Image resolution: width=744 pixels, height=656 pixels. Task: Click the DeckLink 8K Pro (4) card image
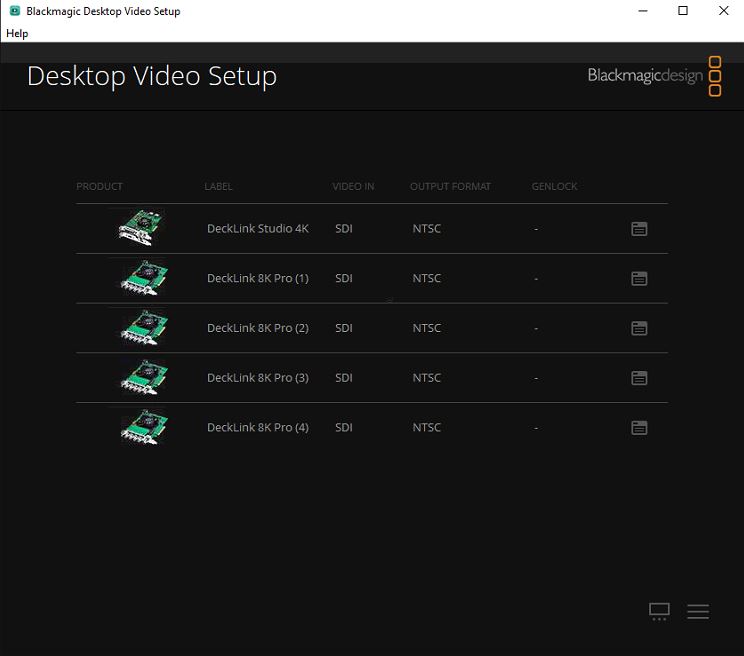[x=144, y=427]
